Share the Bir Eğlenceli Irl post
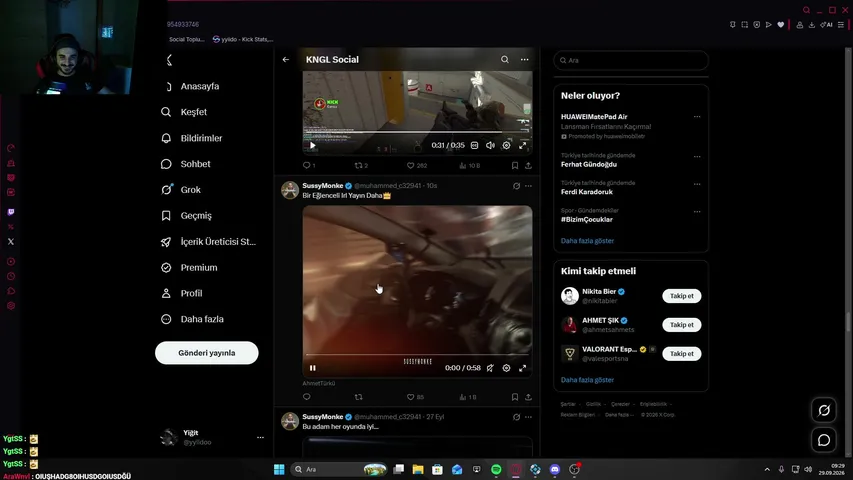 pyautogui.click(x=528, y=397)
